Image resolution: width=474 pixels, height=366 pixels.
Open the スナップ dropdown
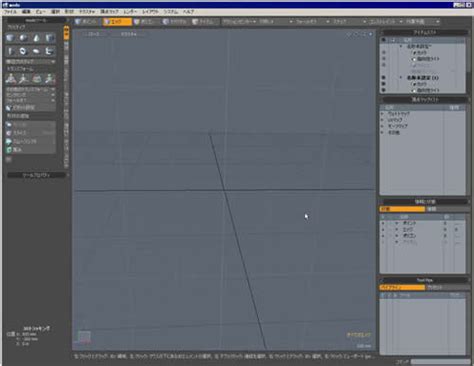[x=349, y=22]
